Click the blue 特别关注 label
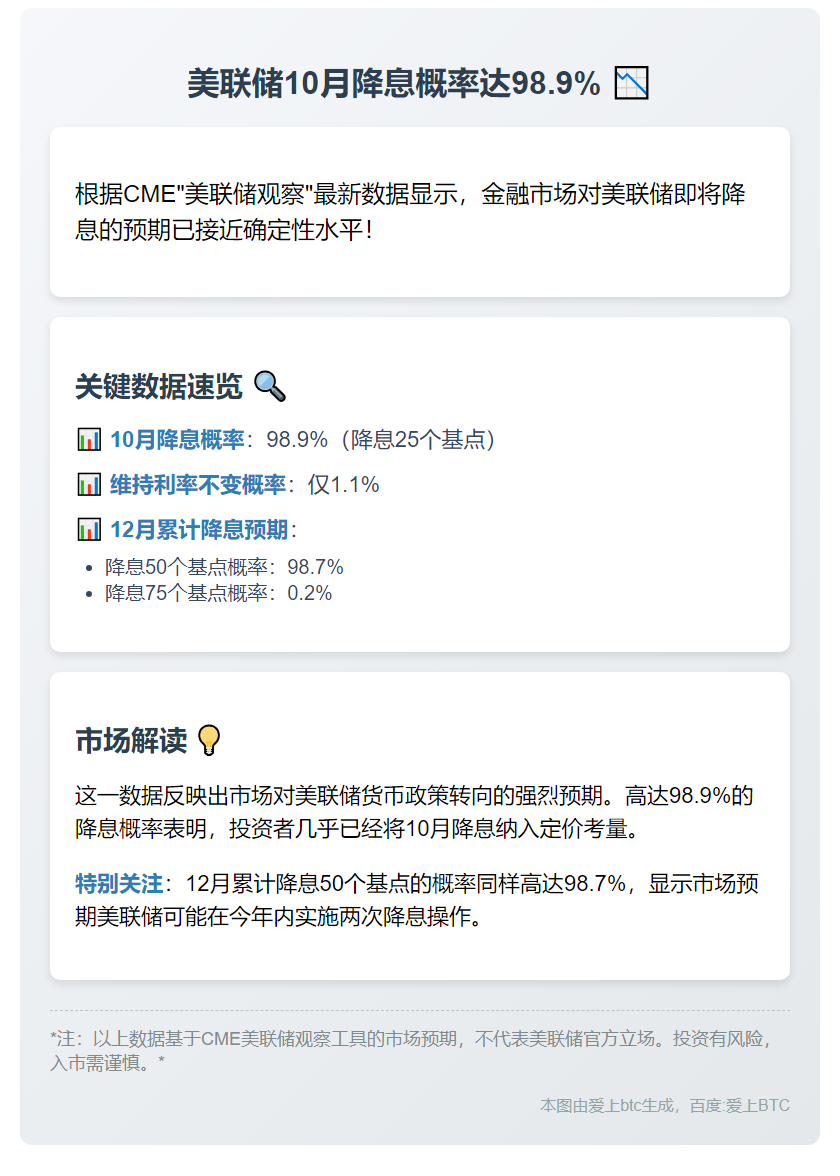Viewport: 840px width, 1176px height. click(119, 884)
